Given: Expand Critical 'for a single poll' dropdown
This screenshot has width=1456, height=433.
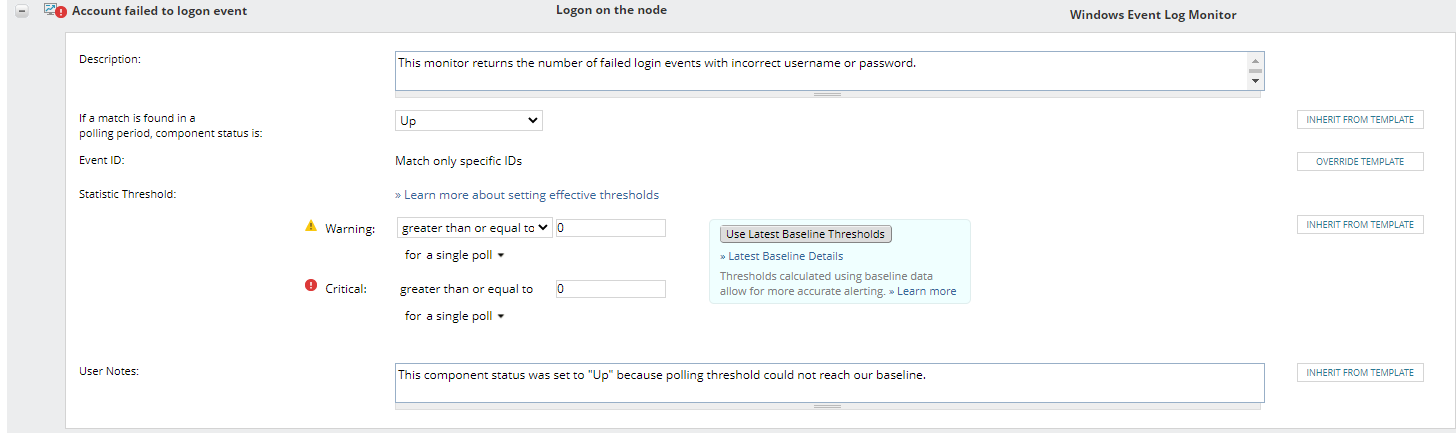Looking at the screenshot, I should 455,316.
